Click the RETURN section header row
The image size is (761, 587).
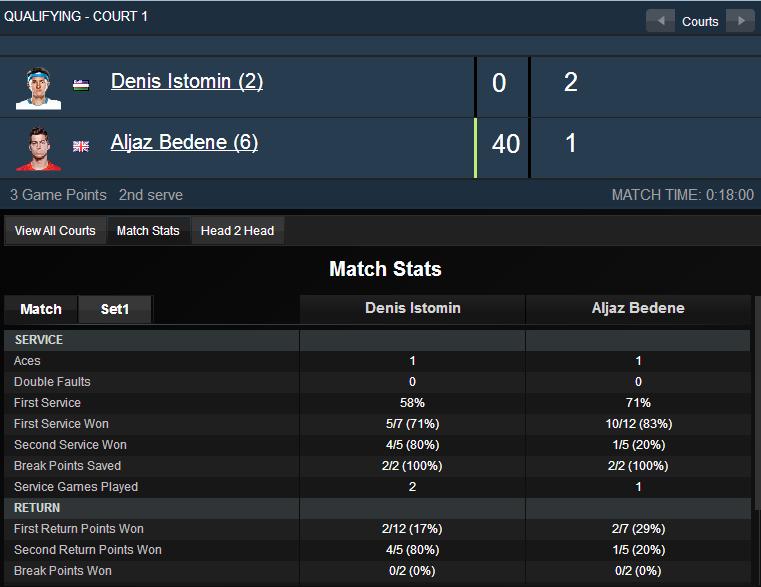pyautogui.click(x=377, y=508)
